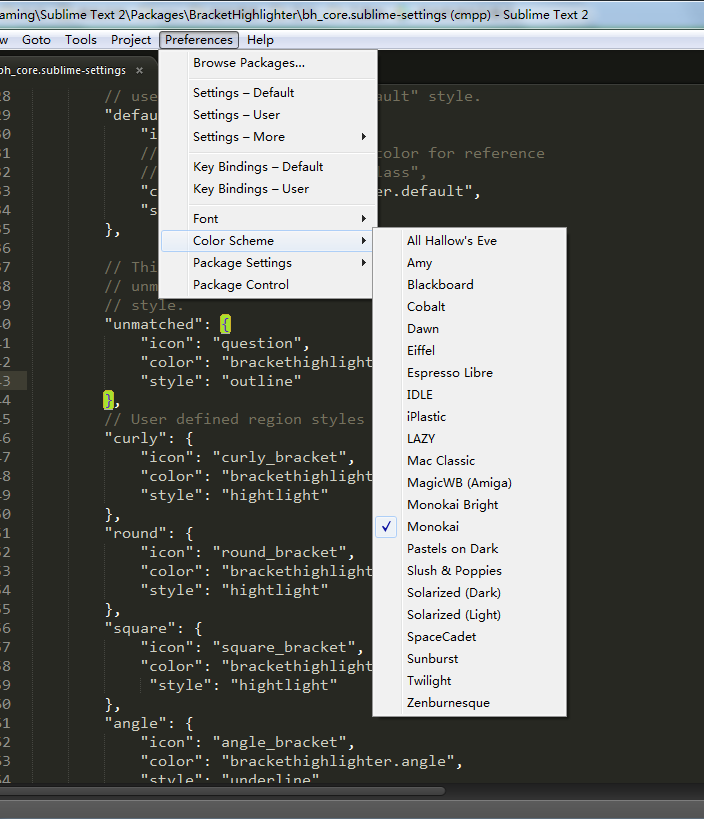704x819 pixels.
Task: Expand Settings – More submenu
Action: pos(268,136)
